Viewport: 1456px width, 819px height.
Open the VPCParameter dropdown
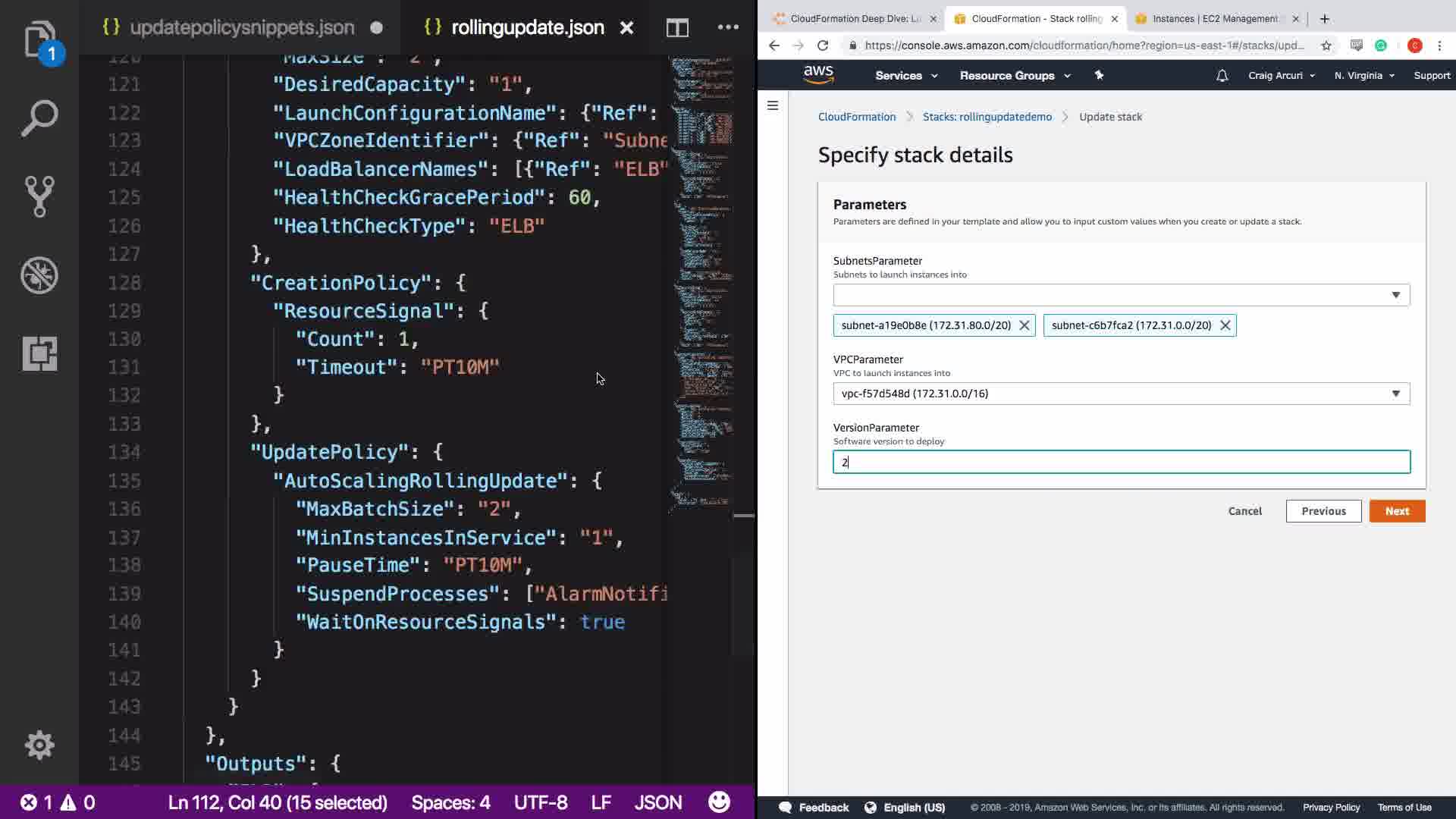[1395, 394]
